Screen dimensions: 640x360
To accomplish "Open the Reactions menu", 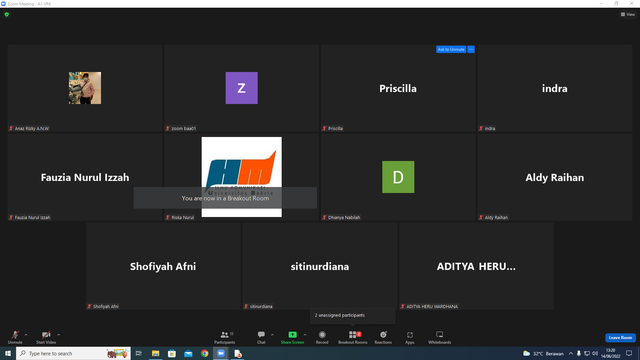I will pos(383,337).
